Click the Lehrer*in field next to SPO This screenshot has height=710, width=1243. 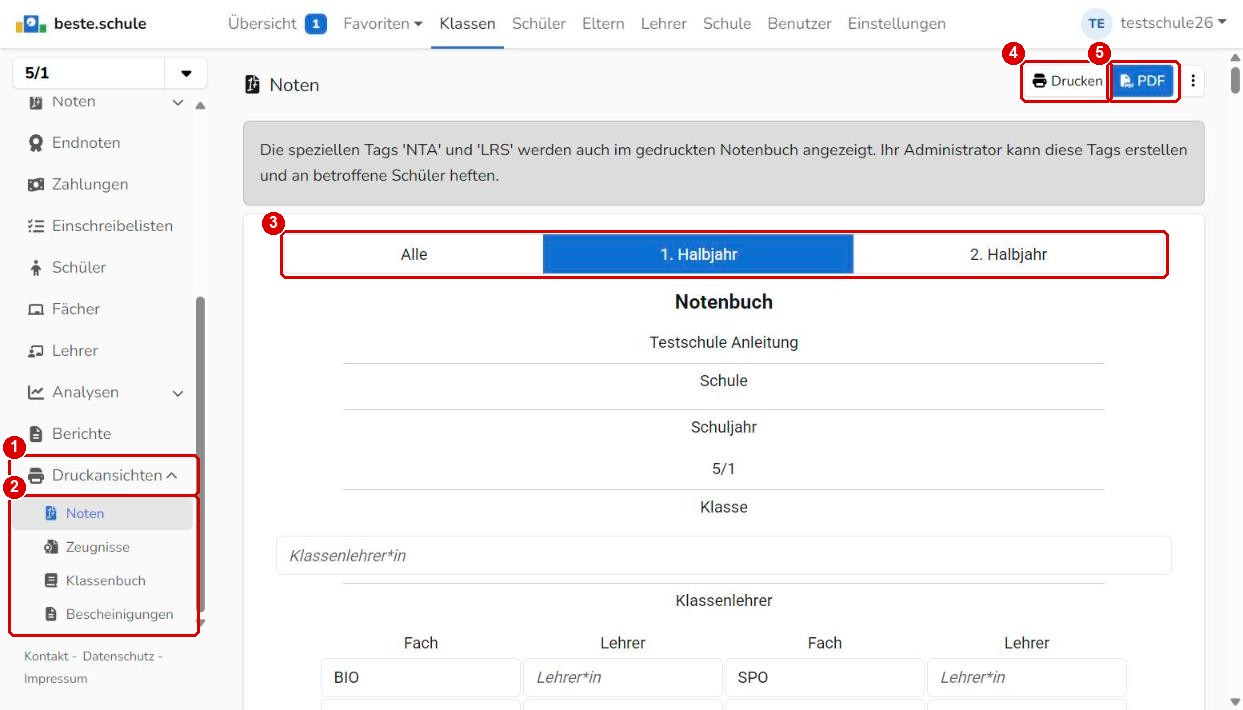click(x=1026, y=677)
